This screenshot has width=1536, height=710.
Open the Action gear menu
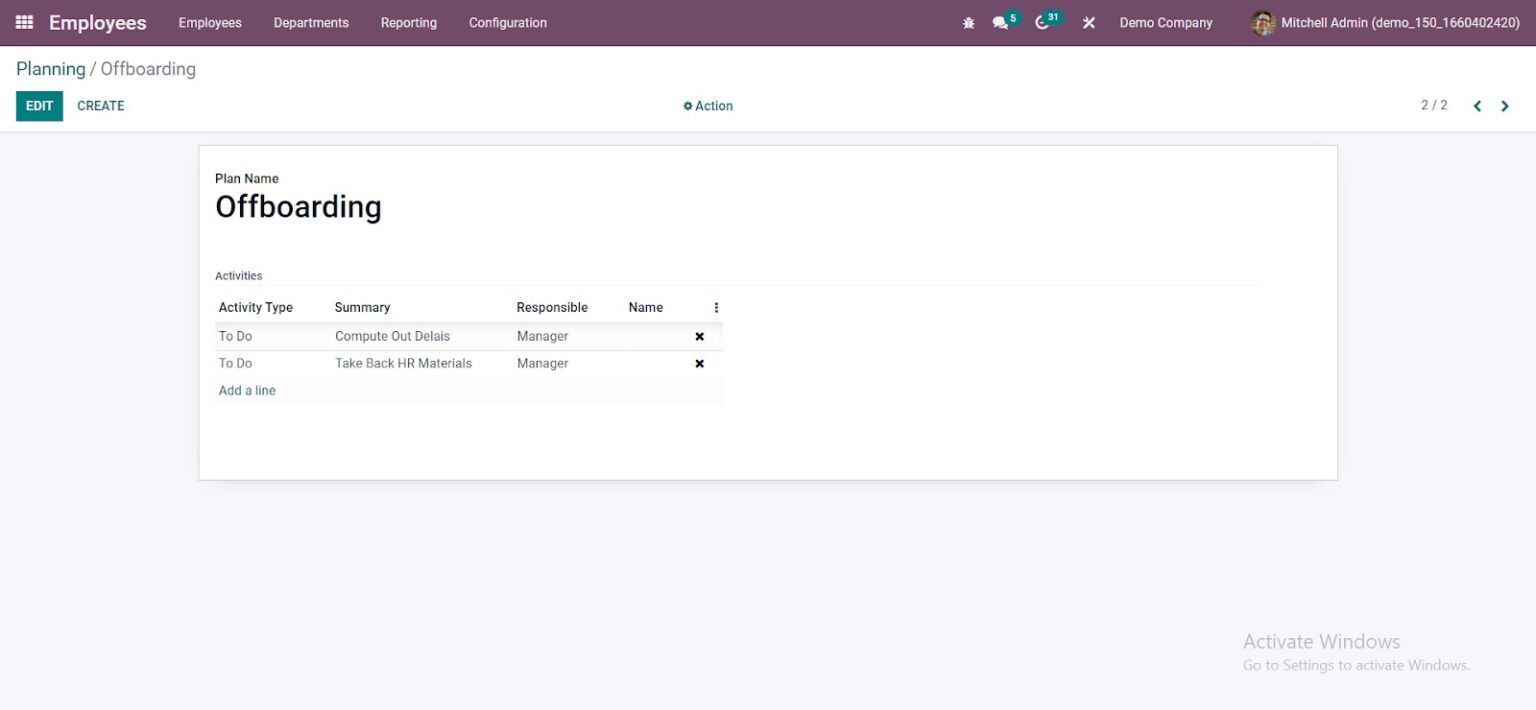point(708,105)
